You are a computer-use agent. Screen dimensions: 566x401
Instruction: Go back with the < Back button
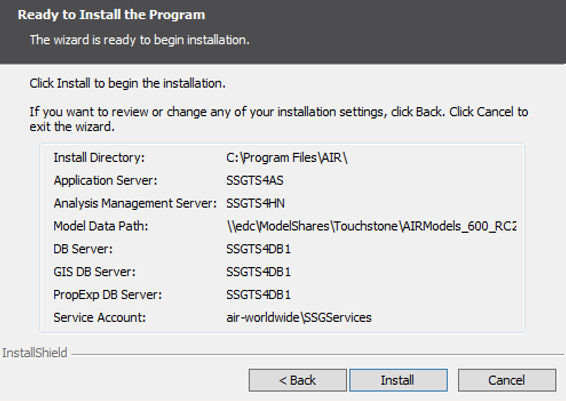[x=297, y=380]
